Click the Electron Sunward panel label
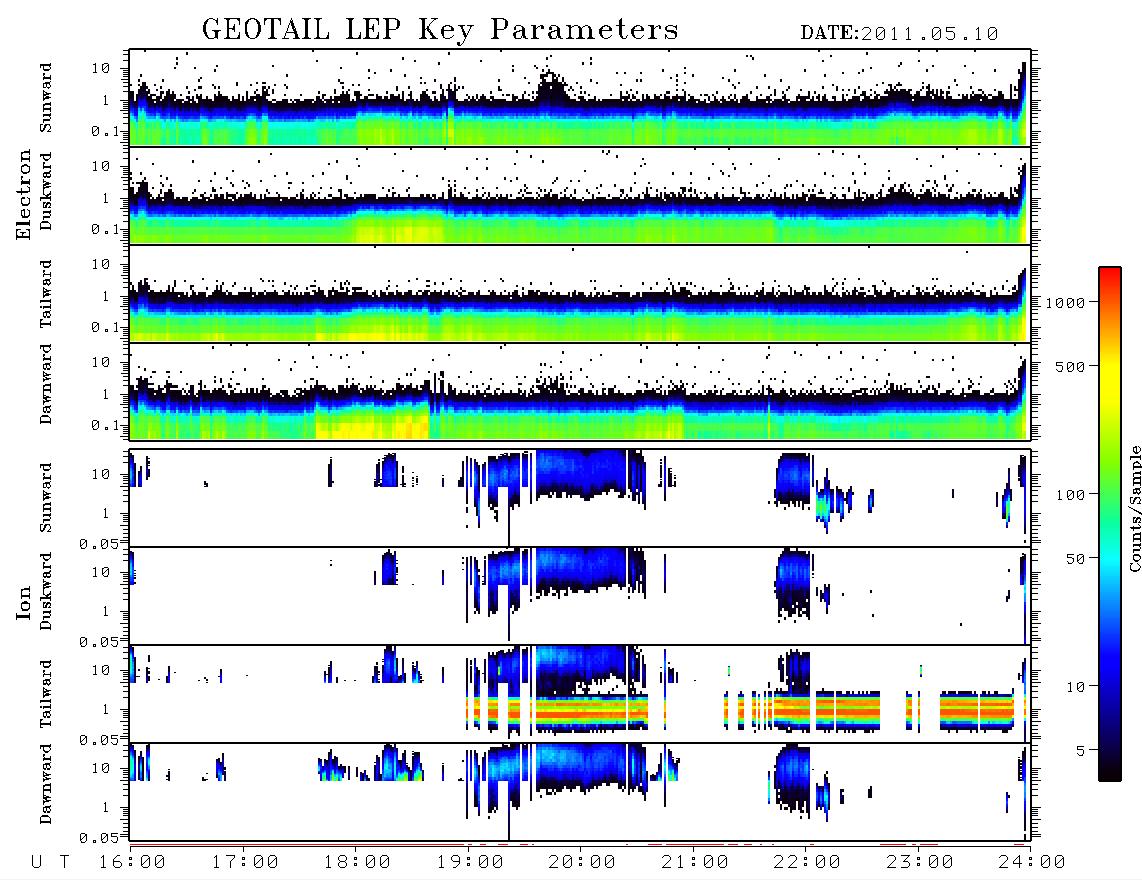The image size is (1142, 880). click(46, 98)
